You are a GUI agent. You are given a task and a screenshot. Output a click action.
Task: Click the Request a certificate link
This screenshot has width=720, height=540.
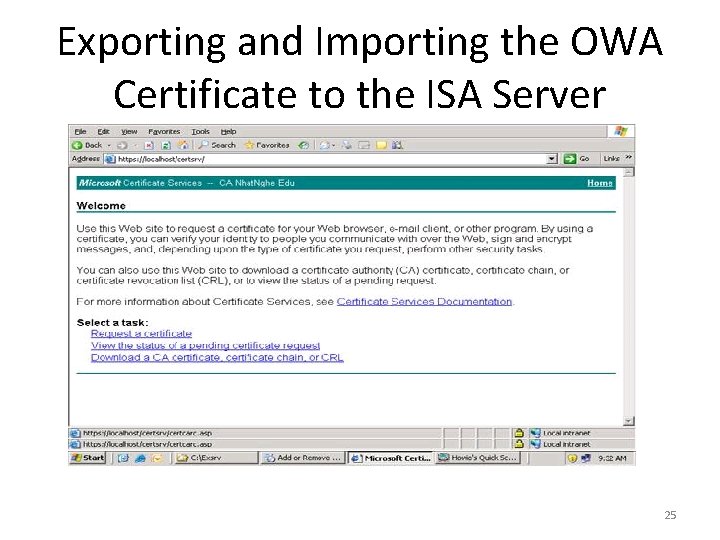point(141,334)
